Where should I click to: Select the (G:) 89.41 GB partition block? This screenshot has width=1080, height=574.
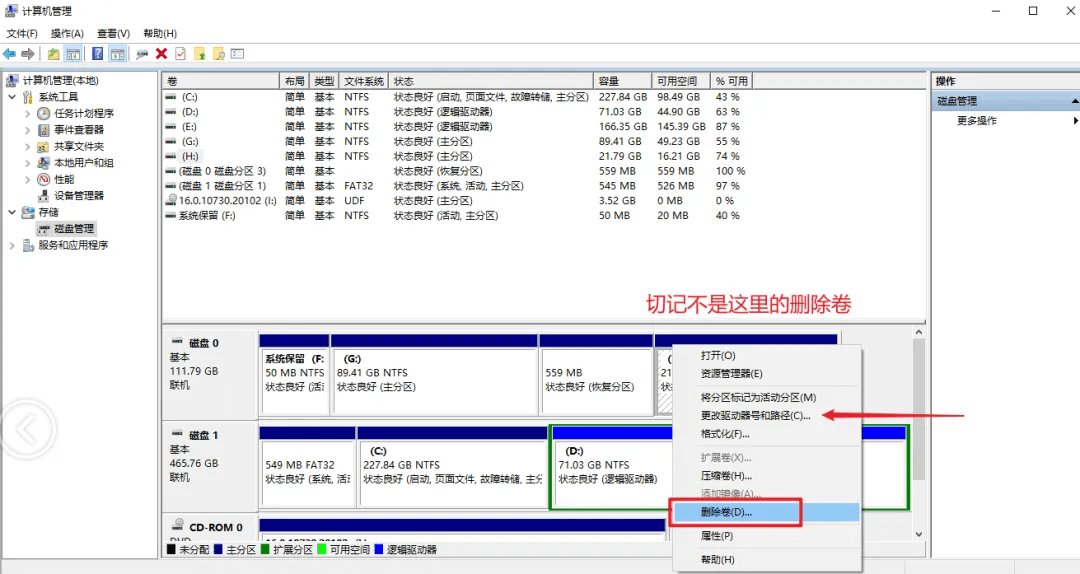pos(434,375)
